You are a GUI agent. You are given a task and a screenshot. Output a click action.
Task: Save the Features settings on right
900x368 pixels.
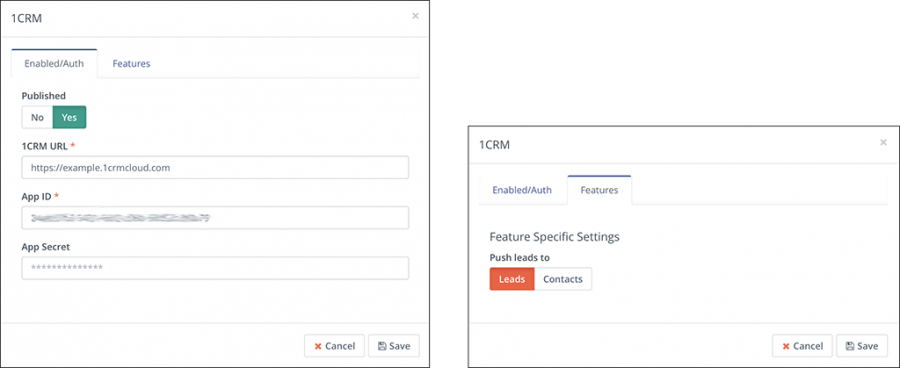pos(862,346)
